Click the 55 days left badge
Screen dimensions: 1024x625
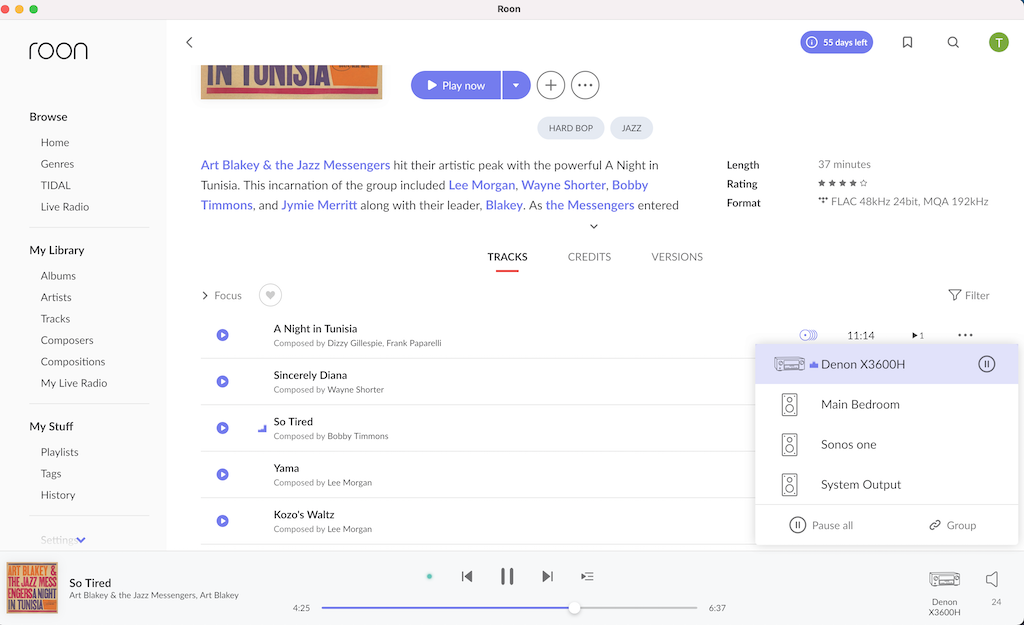[837, 42]
